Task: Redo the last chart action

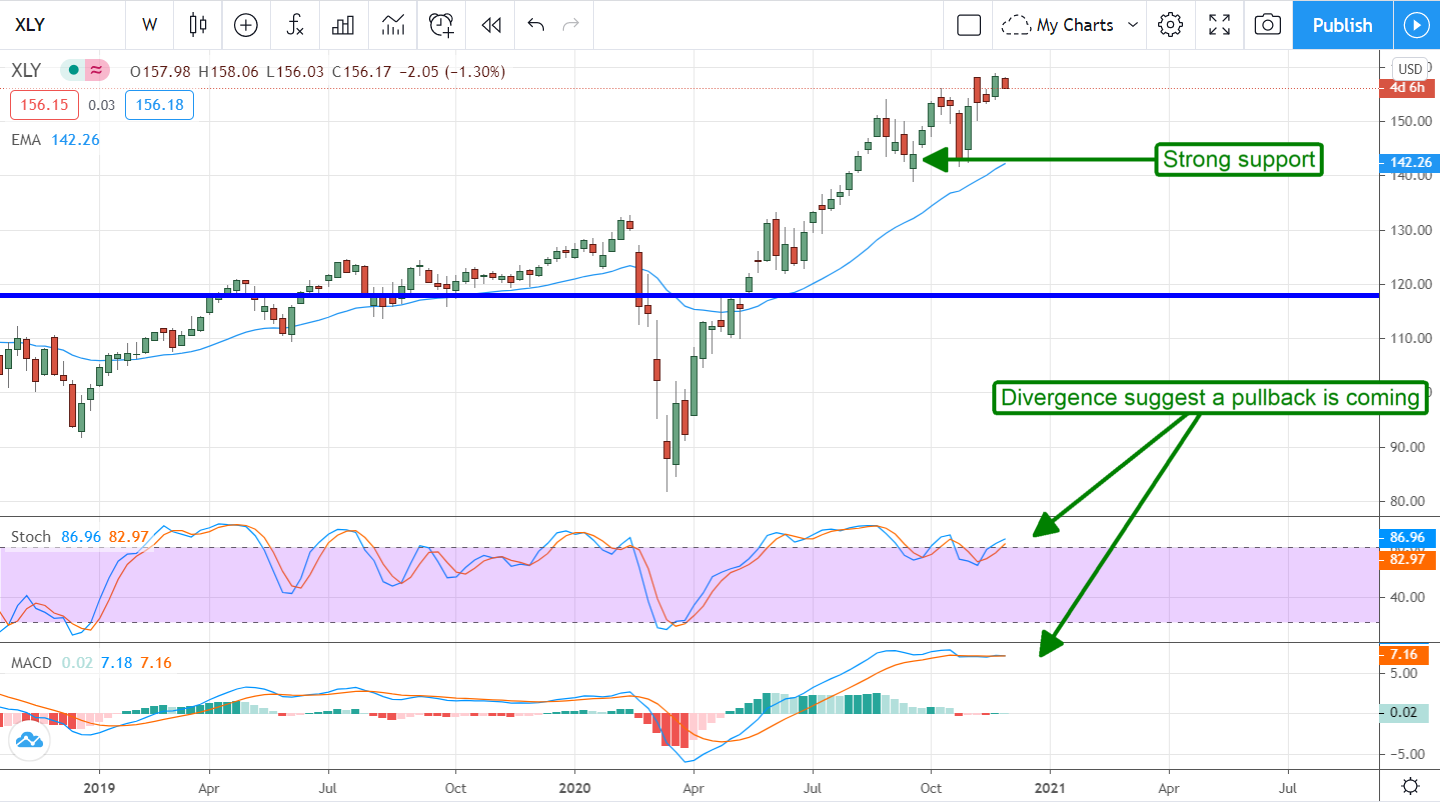Action: pos(571,25)
